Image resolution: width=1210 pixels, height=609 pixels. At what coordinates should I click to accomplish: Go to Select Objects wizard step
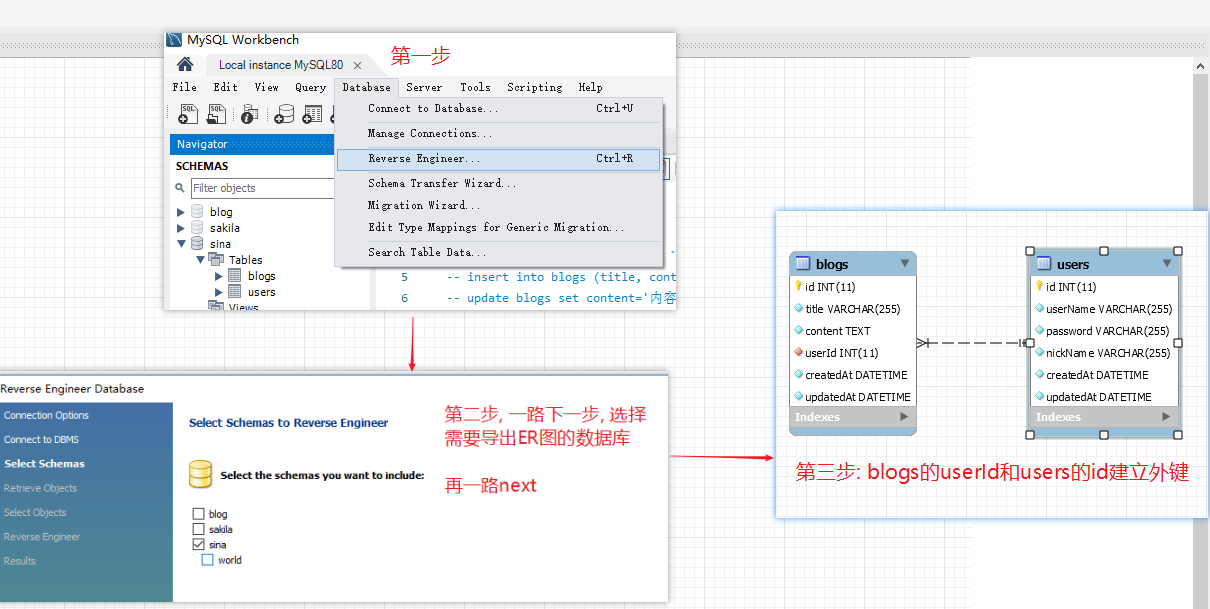pyautogui.click(x=35, y=512)
